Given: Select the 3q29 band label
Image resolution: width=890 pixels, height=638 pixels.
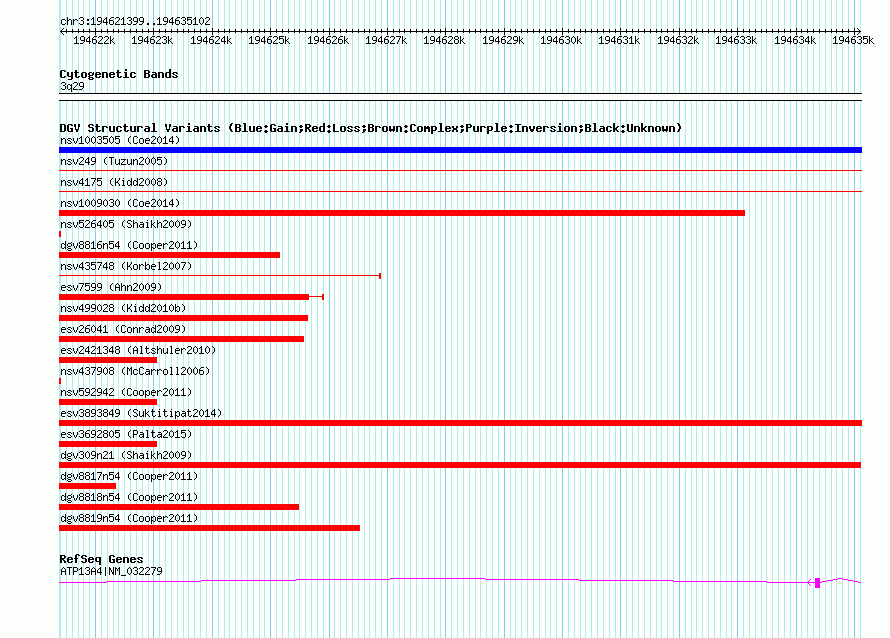Looking at the screenshot, I should (x=72, y=86).
